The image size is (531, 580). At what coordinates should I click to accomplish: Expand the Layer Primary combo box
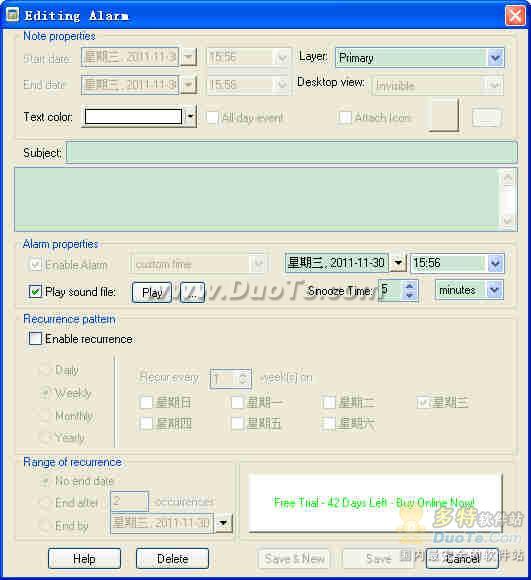(x=495, y=58)
